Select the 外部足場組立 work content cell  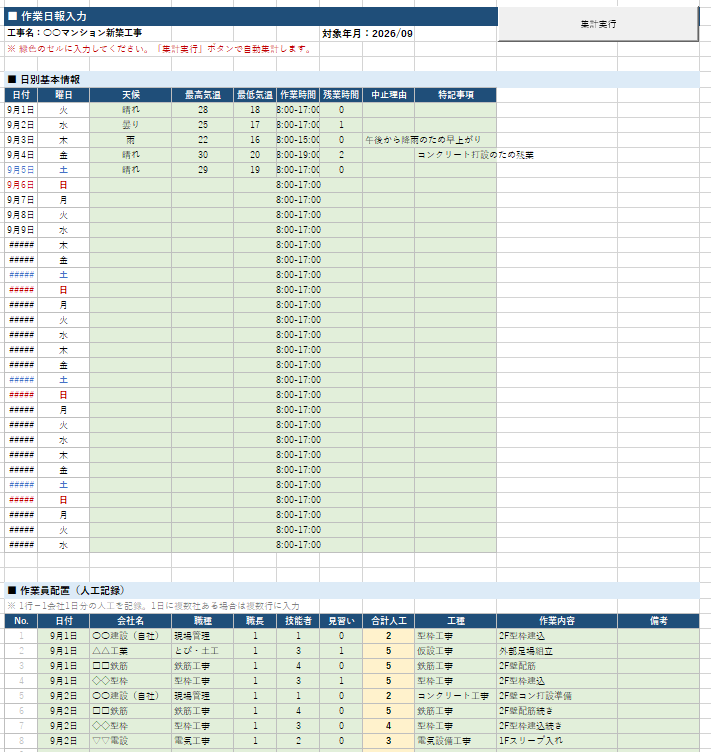(x=557, y=651)
